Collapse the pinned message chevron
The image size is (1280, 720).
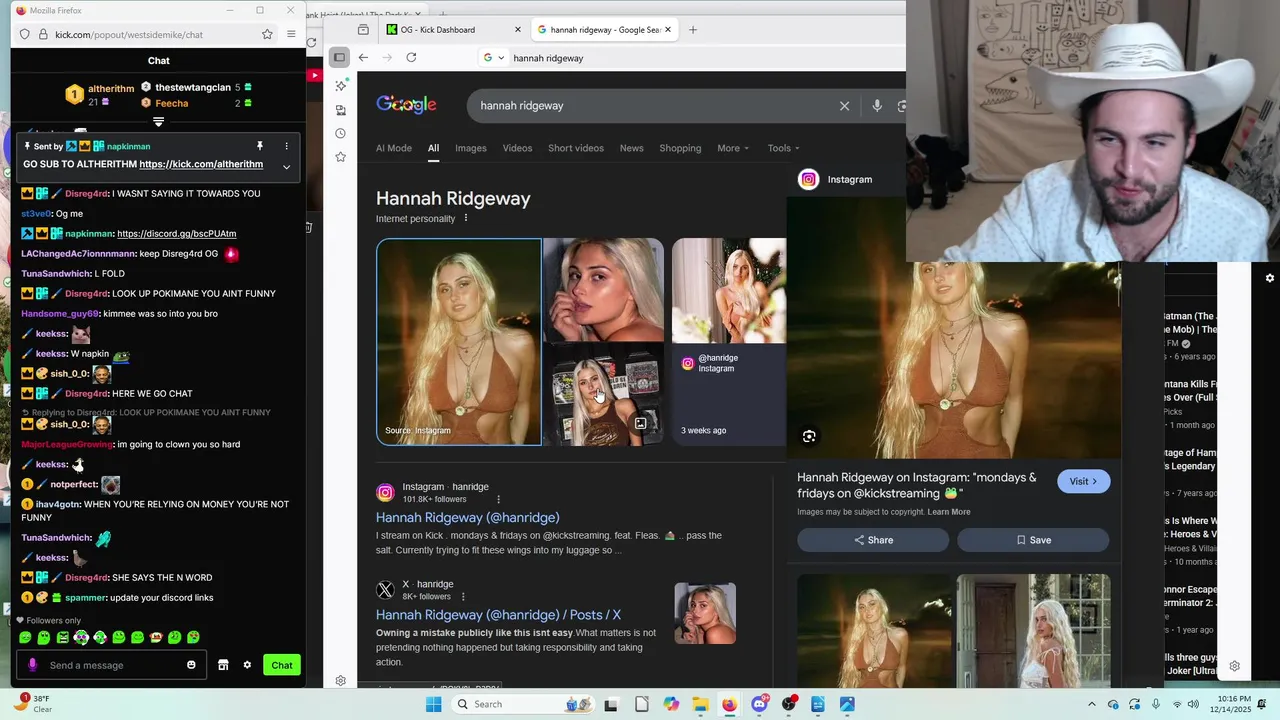286,167
